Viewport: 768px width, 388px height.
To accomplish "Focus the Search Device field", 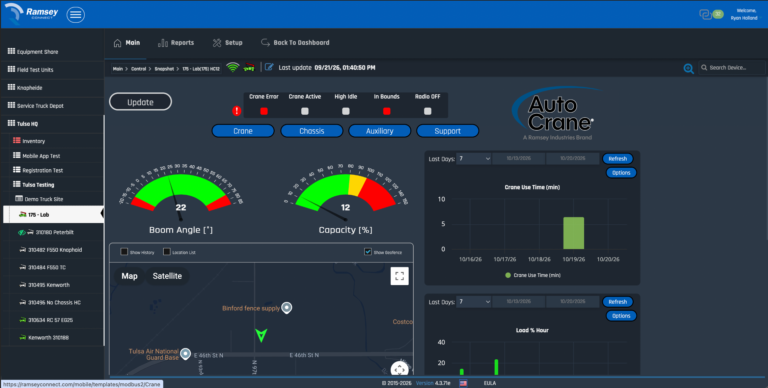I will [x=732, y=68].
